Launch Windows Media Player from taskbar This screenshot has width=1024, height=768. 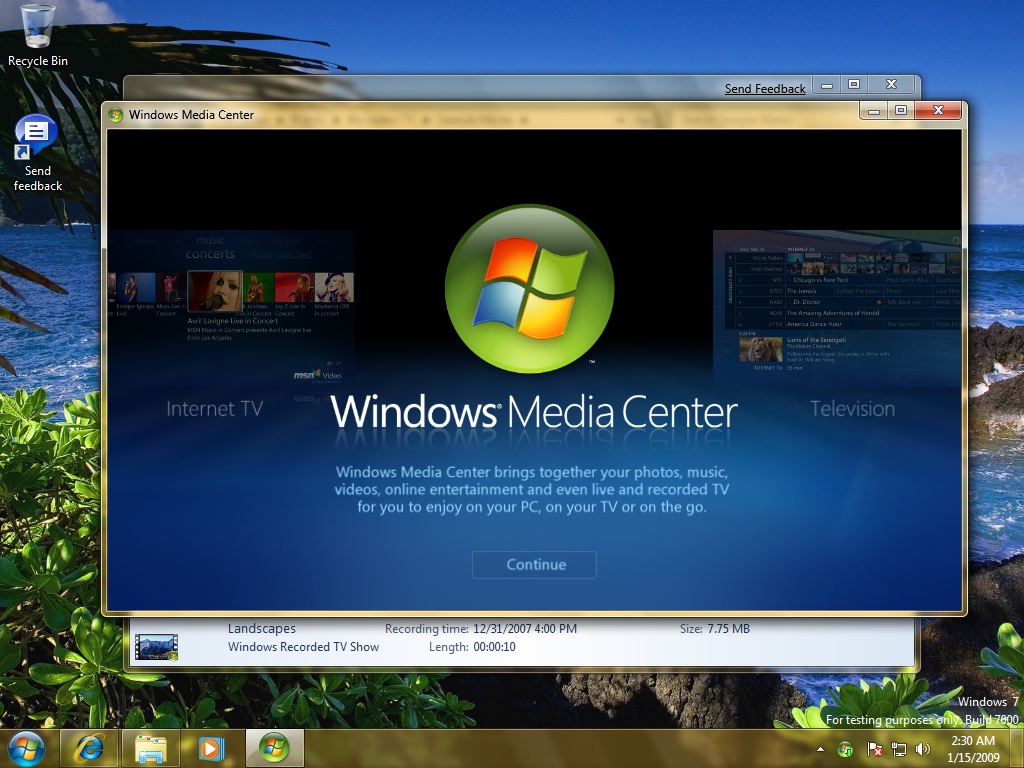(x=212, y=748)
